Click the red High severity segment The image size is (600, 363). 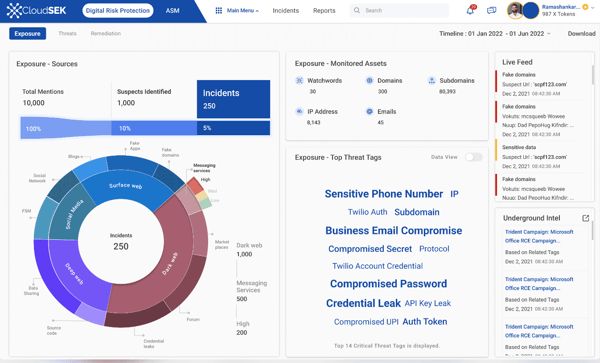point(195,185)
